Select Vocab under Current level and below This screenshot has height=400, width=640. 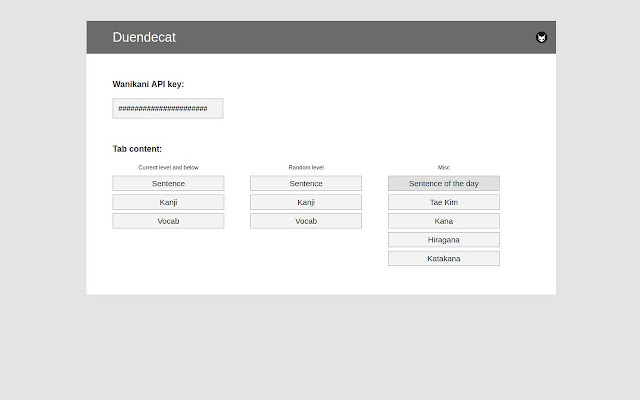pyautogui.click(x=168, y=221)
